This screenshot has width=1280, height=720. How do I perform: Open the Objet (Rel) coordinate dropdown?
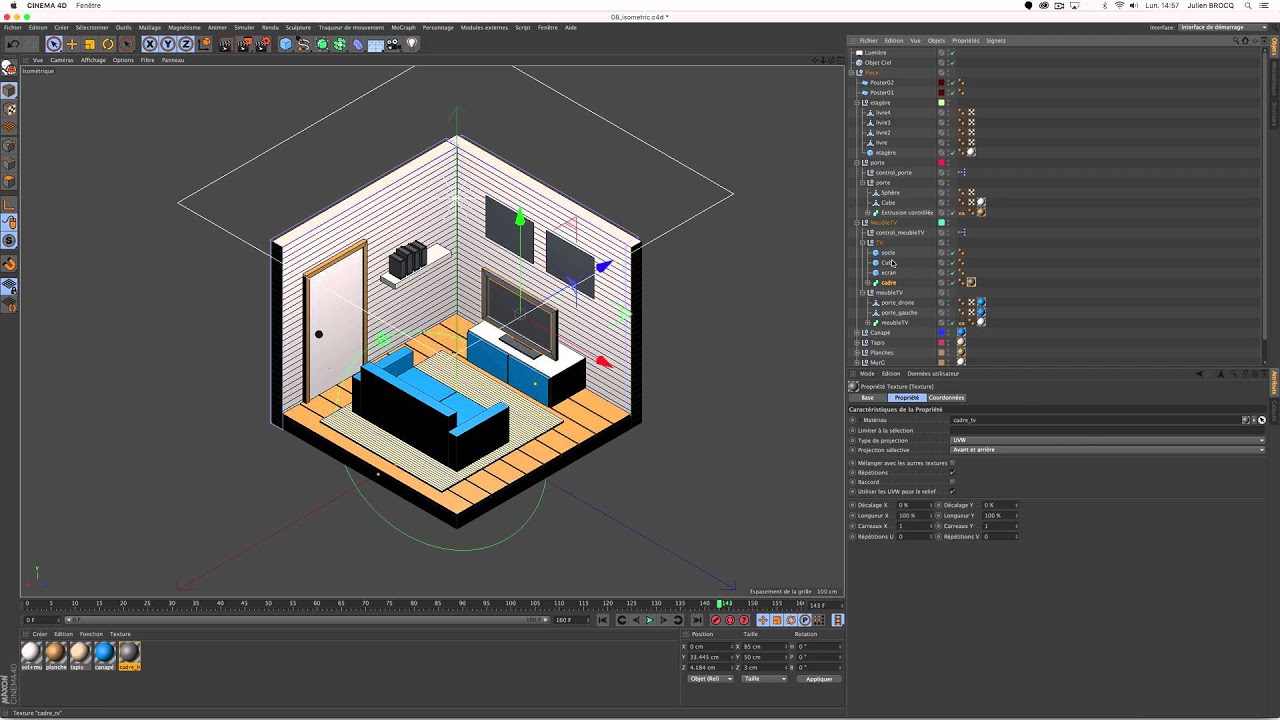711,679
